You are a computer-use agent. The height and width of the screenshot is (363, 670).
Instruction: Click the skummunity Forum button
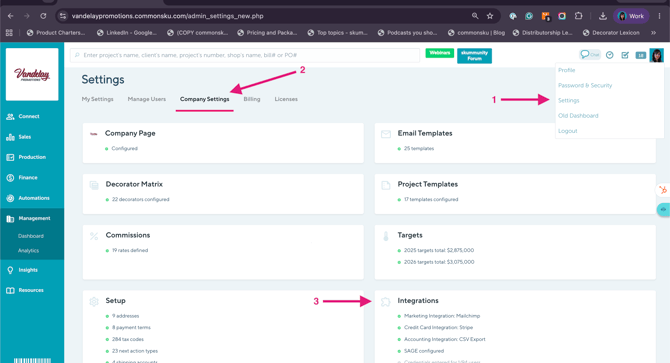474,56
